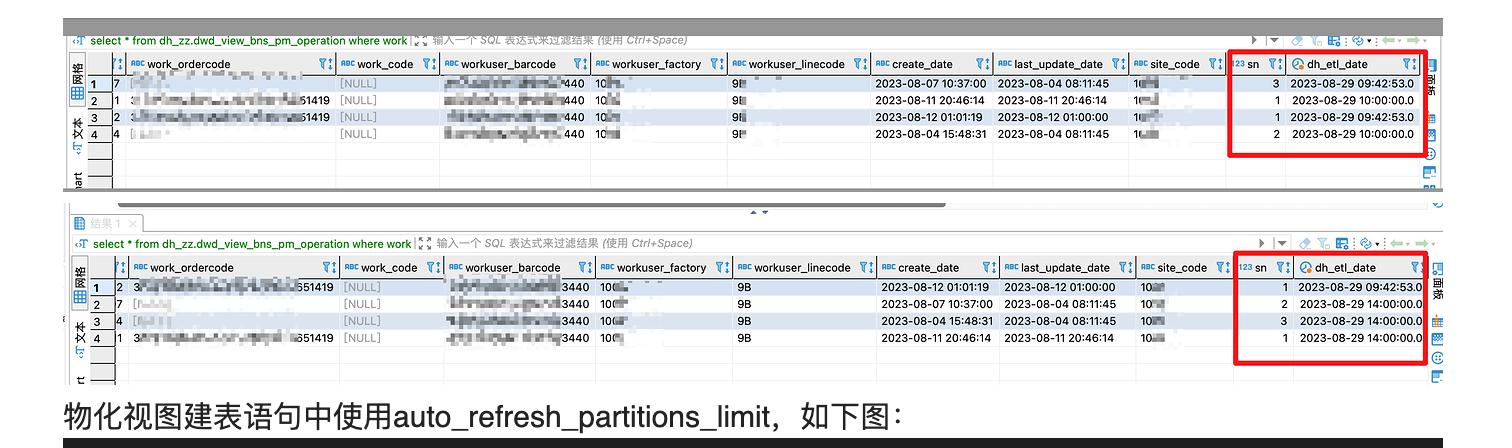
Task: Click eraser clear-filter icon in lower toolbar
Action: pos(1303,243)
